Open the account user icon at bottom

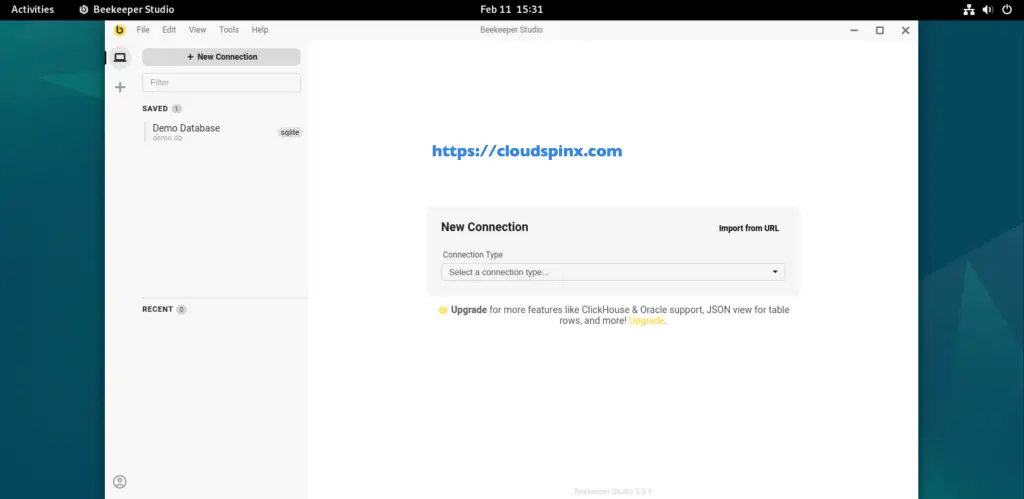(x=120, y=482)
